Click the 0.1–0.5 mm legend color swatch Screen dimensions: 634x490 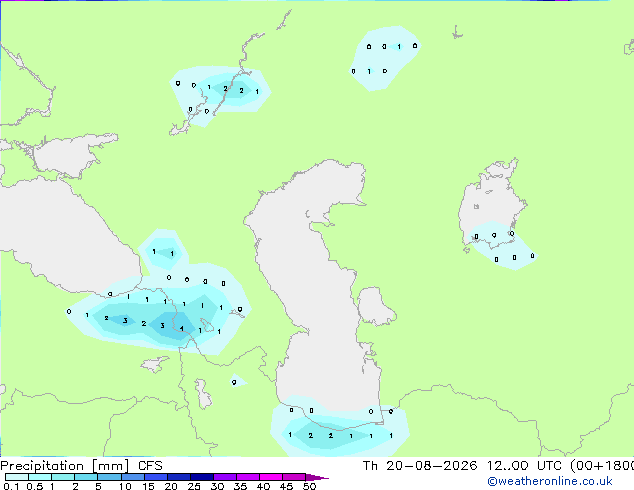(17, 477)
